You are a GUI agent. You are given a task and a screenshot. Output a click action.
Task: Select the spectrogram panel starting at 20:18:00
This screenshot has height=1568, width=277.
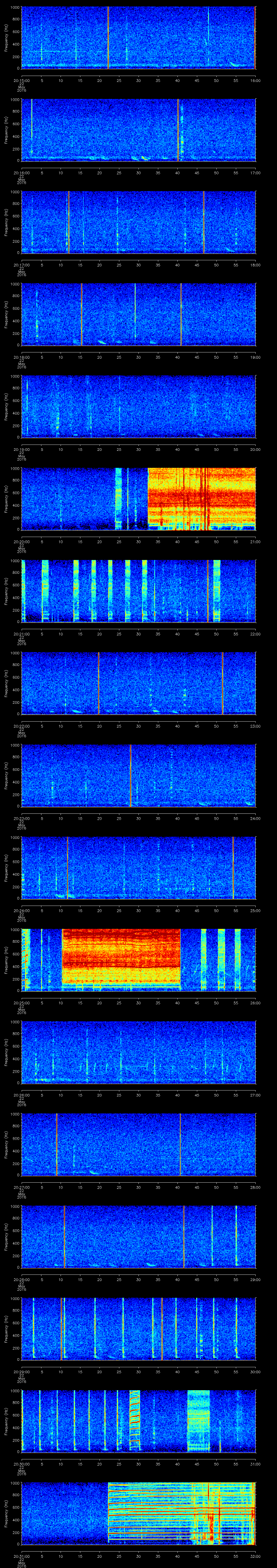pos(138,315)
